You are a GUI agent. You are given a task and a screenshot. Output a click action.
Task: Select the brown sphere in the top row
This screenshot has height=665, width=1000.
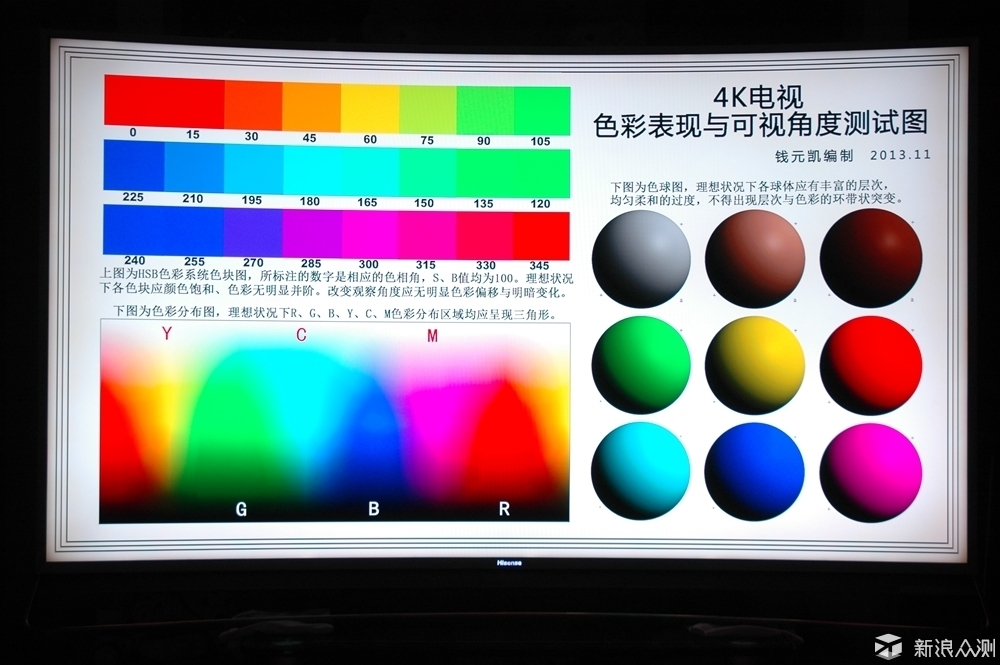click(x=755, y=258)
